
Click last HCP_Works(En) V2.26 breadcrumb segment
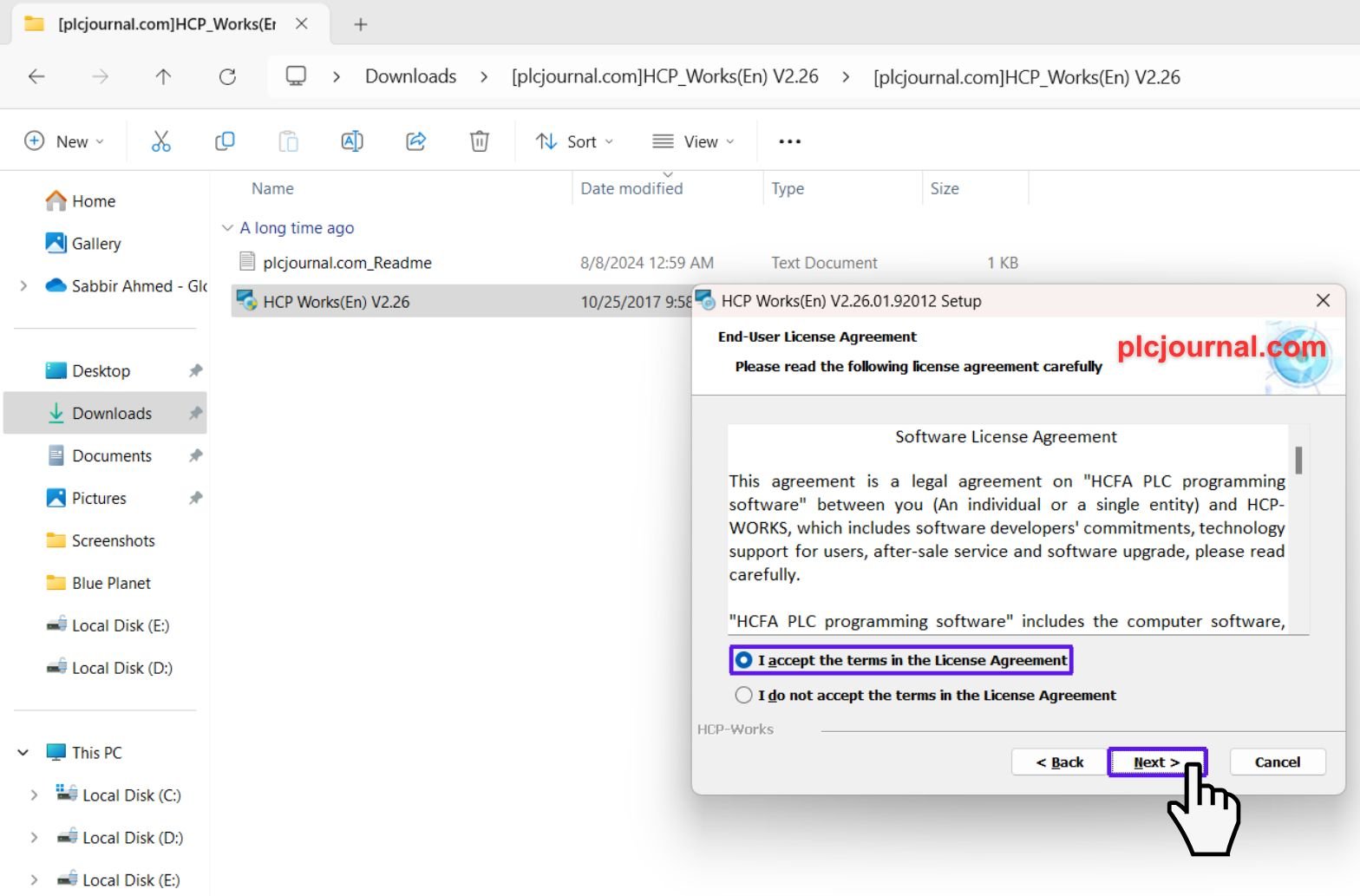[x=1027, y=76]
